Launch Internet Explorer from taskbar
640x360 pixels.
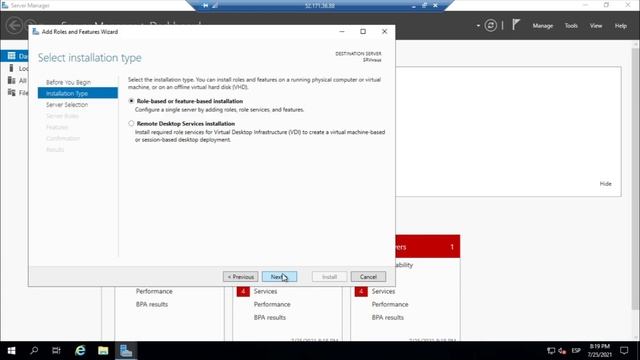pos(80,351)
